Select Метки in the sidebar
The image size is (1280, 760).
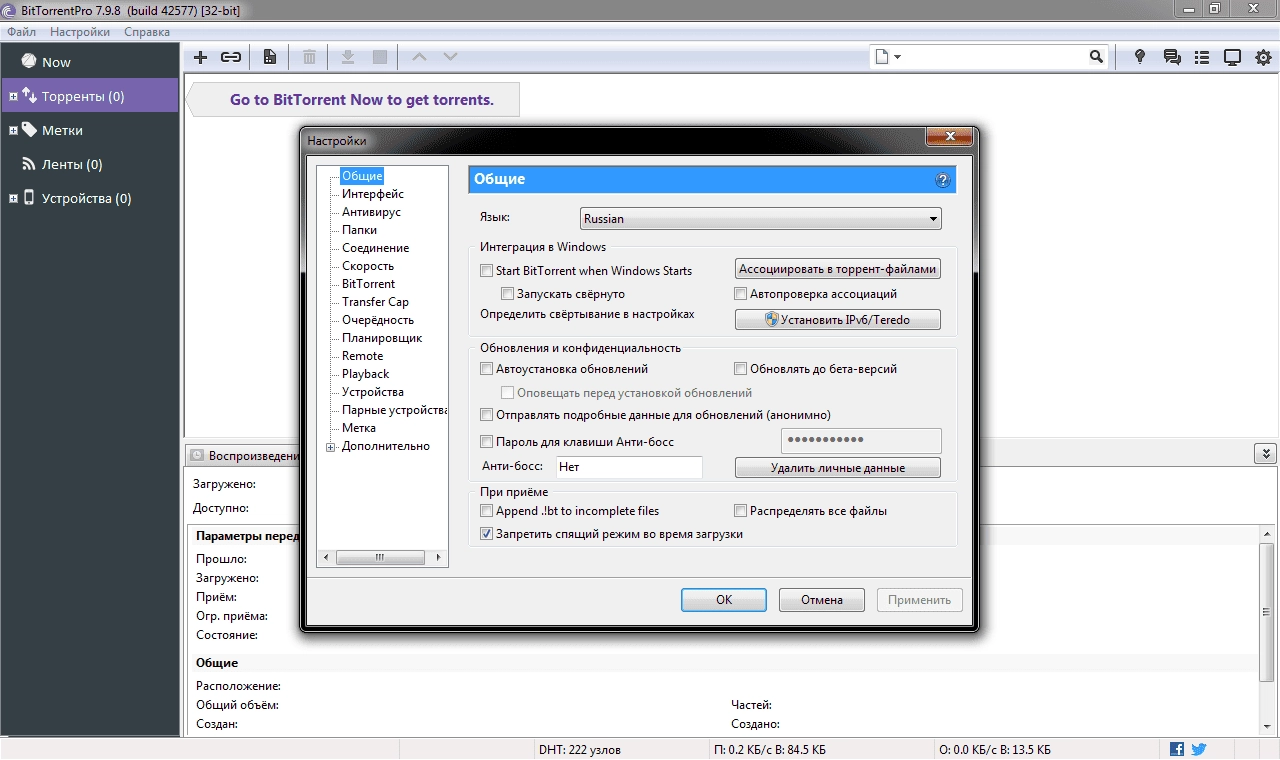tap(90, 130)
